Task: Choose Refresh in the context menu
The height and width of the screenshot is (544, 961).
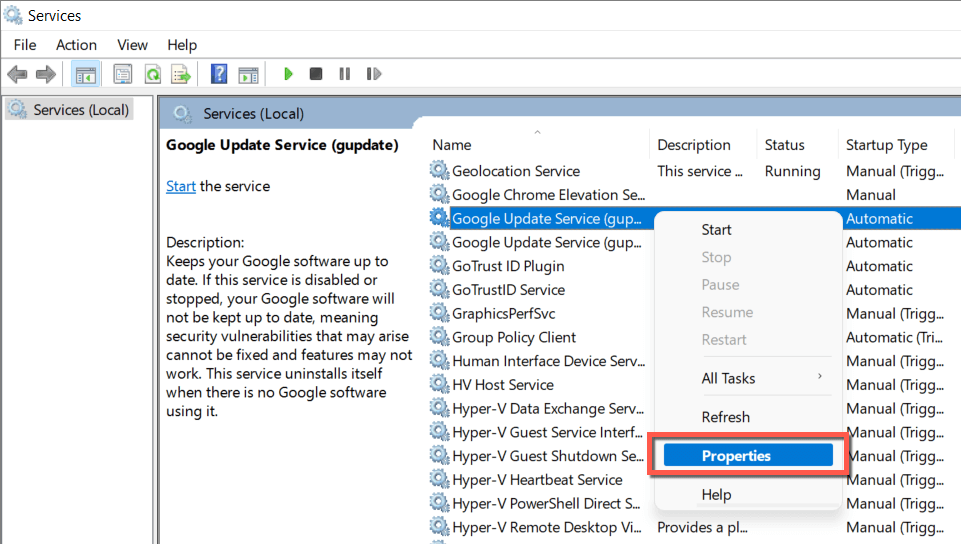Action: coord(725,417)
